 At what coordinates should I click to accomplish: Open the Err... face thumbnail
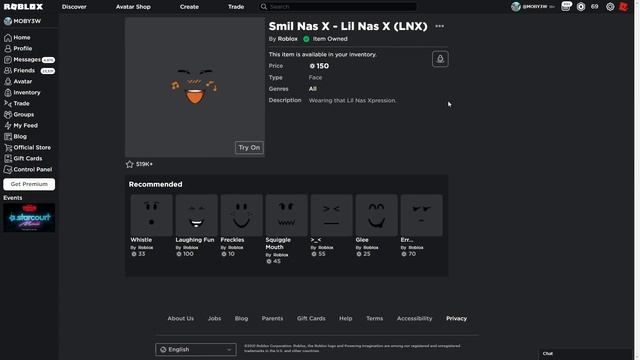pyautogui.click(x=421, y=215)
